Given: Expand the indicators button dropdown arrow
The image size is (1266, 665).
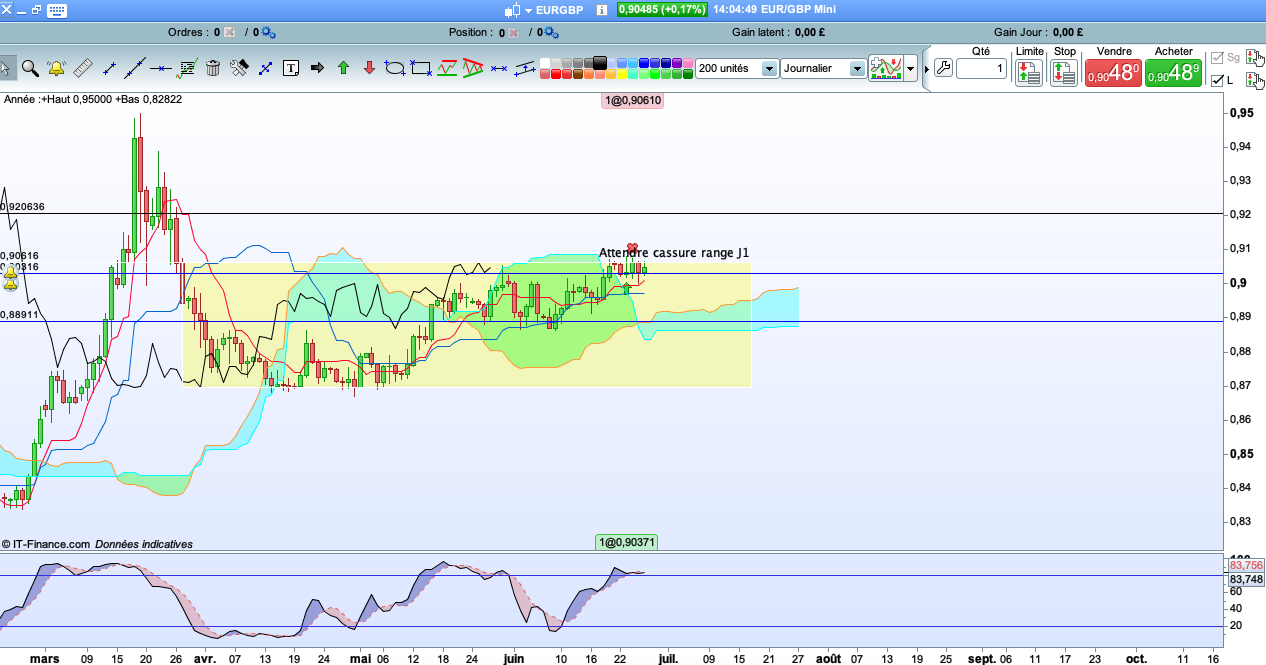Looking at the screenshot, I should coord(911,69).
